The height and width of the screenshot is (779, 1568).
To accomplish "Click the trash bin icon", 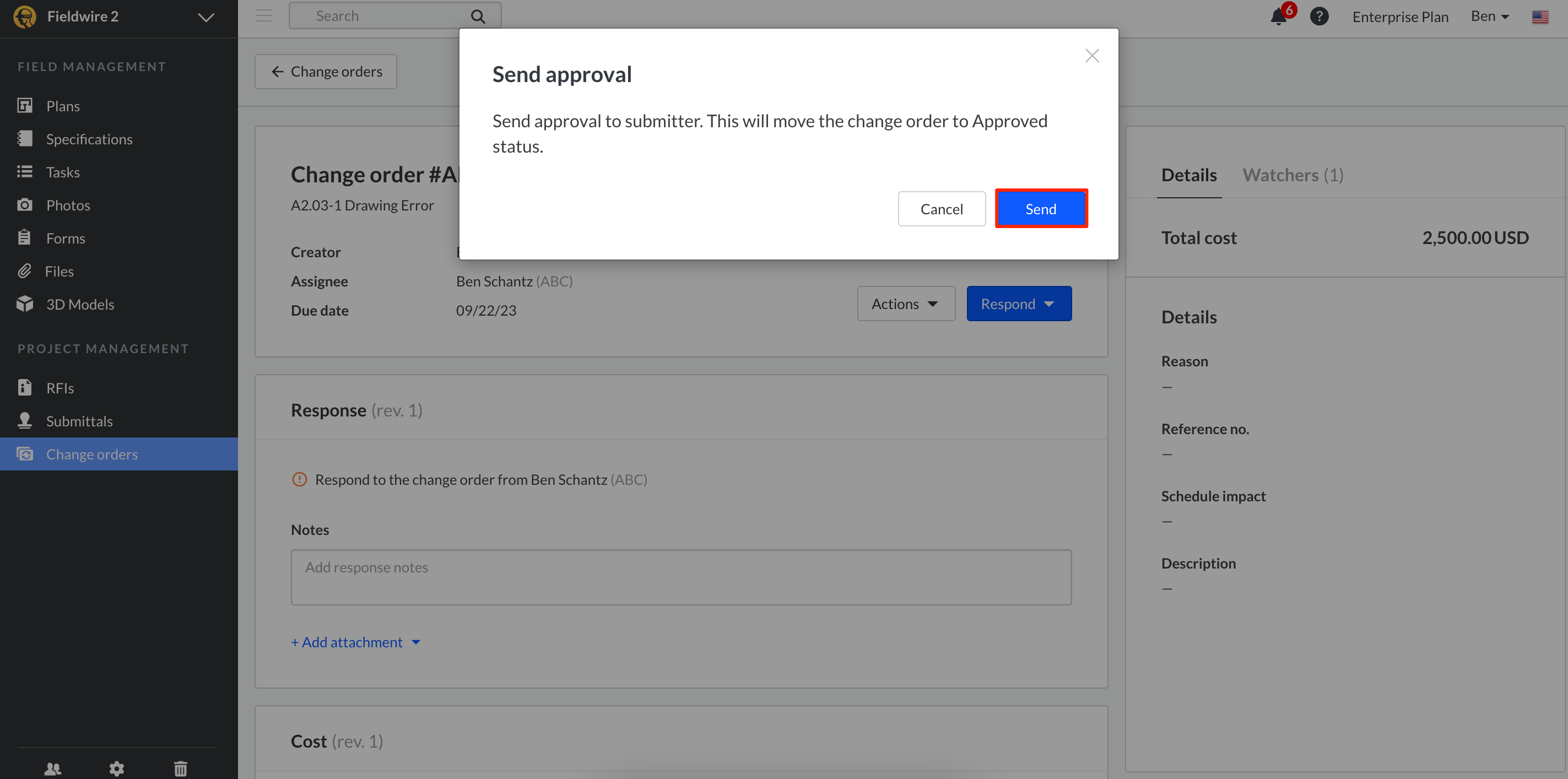I will [181, 769].
